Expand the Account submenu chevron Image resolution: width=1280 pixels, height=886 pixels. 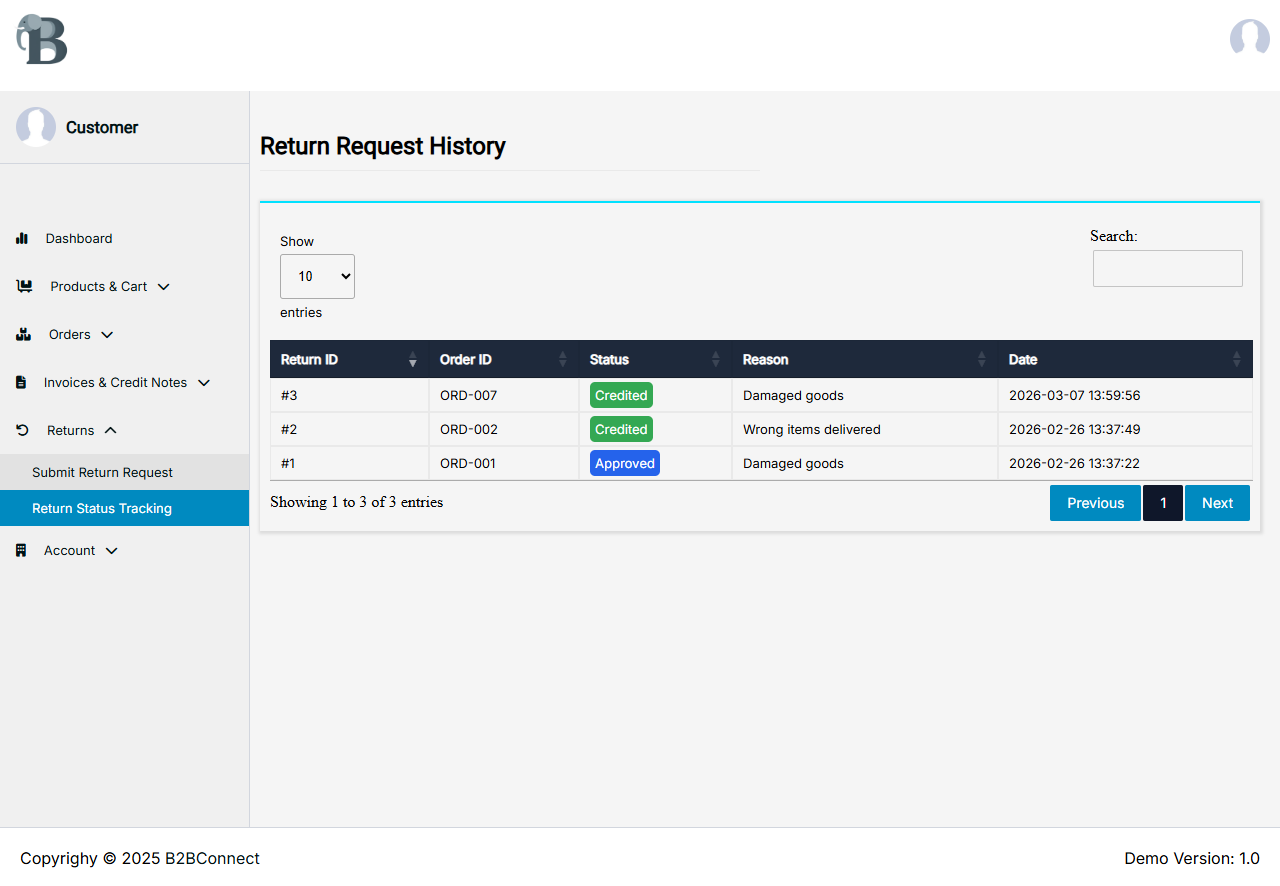pos(111,551)
